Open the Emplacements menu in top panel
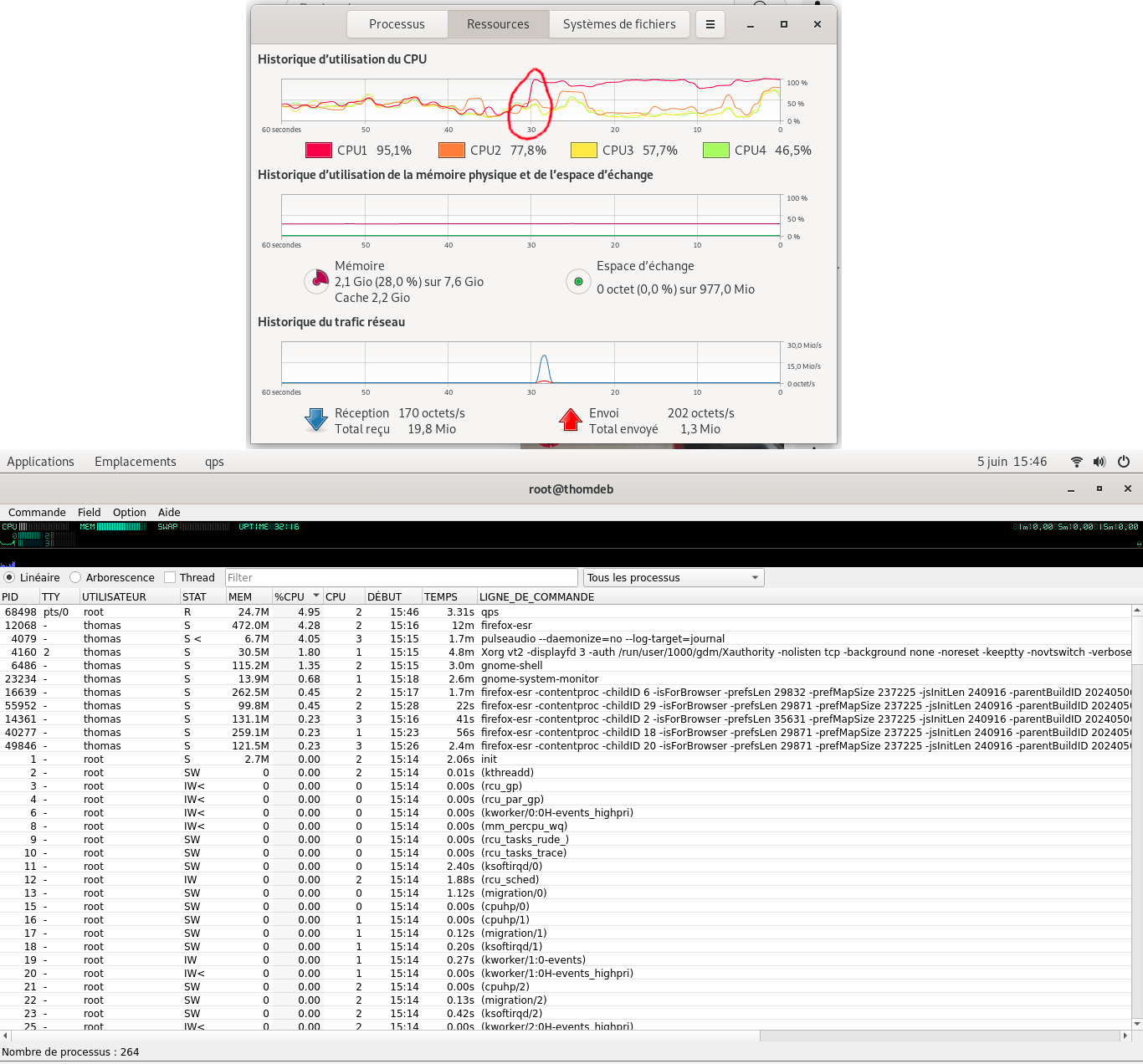This screenshot has width=1143, height=1064. tap(136, 462)
